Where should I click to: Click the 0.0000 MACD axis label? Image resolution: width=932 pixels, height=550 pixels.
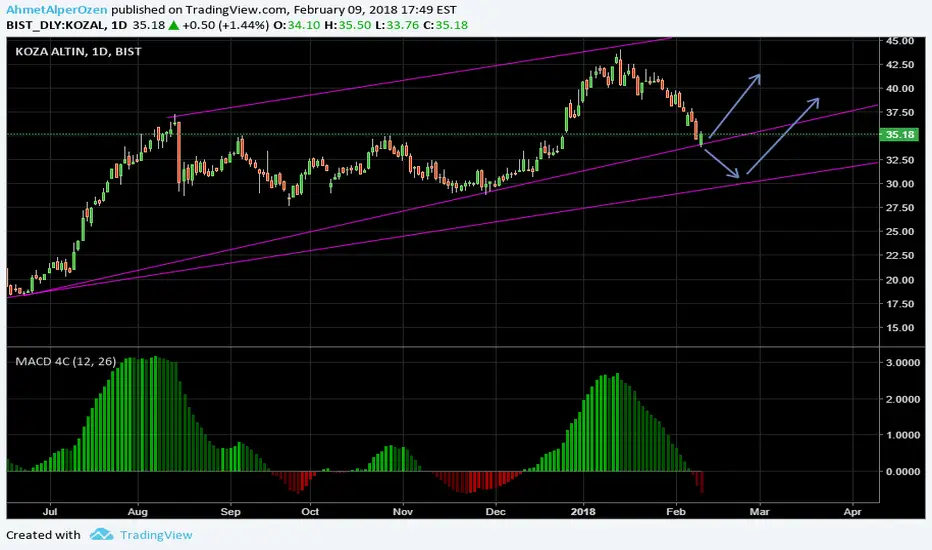pyautogui.click(x=903, y=472)
